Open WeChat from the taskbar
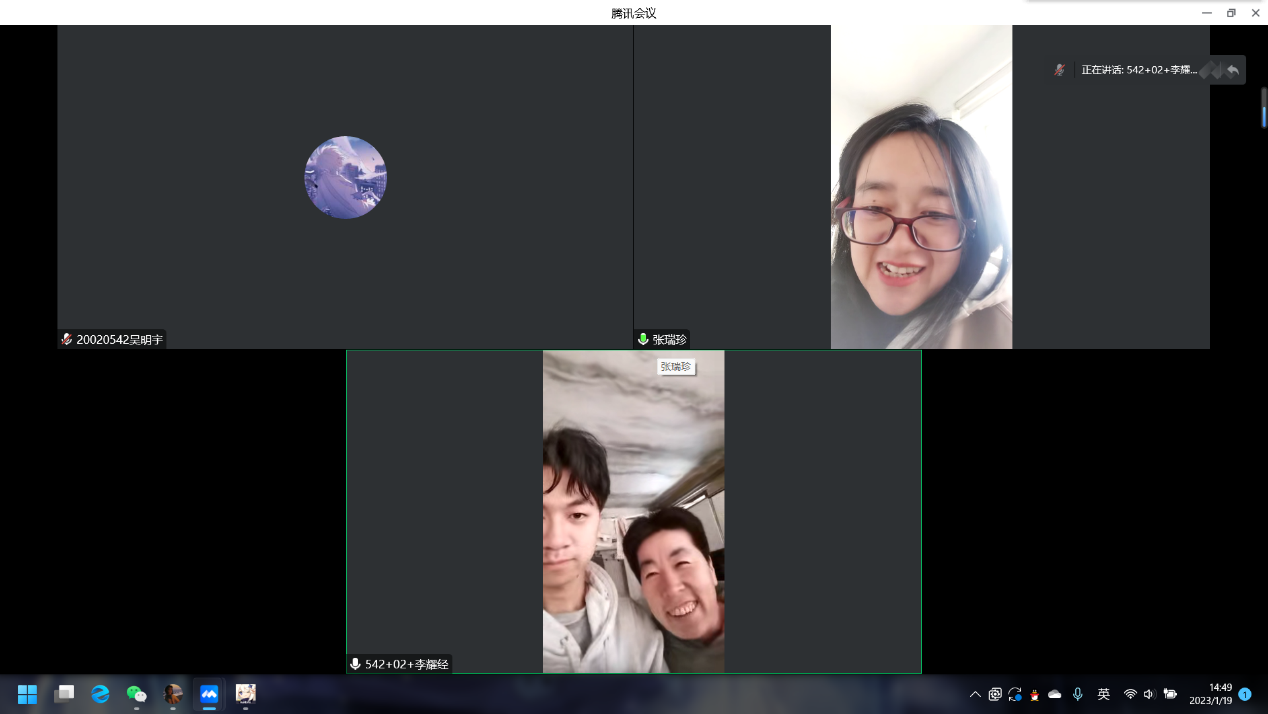Screen dimensions: 1268x714 pyautogui.click(x=137, y=694)
